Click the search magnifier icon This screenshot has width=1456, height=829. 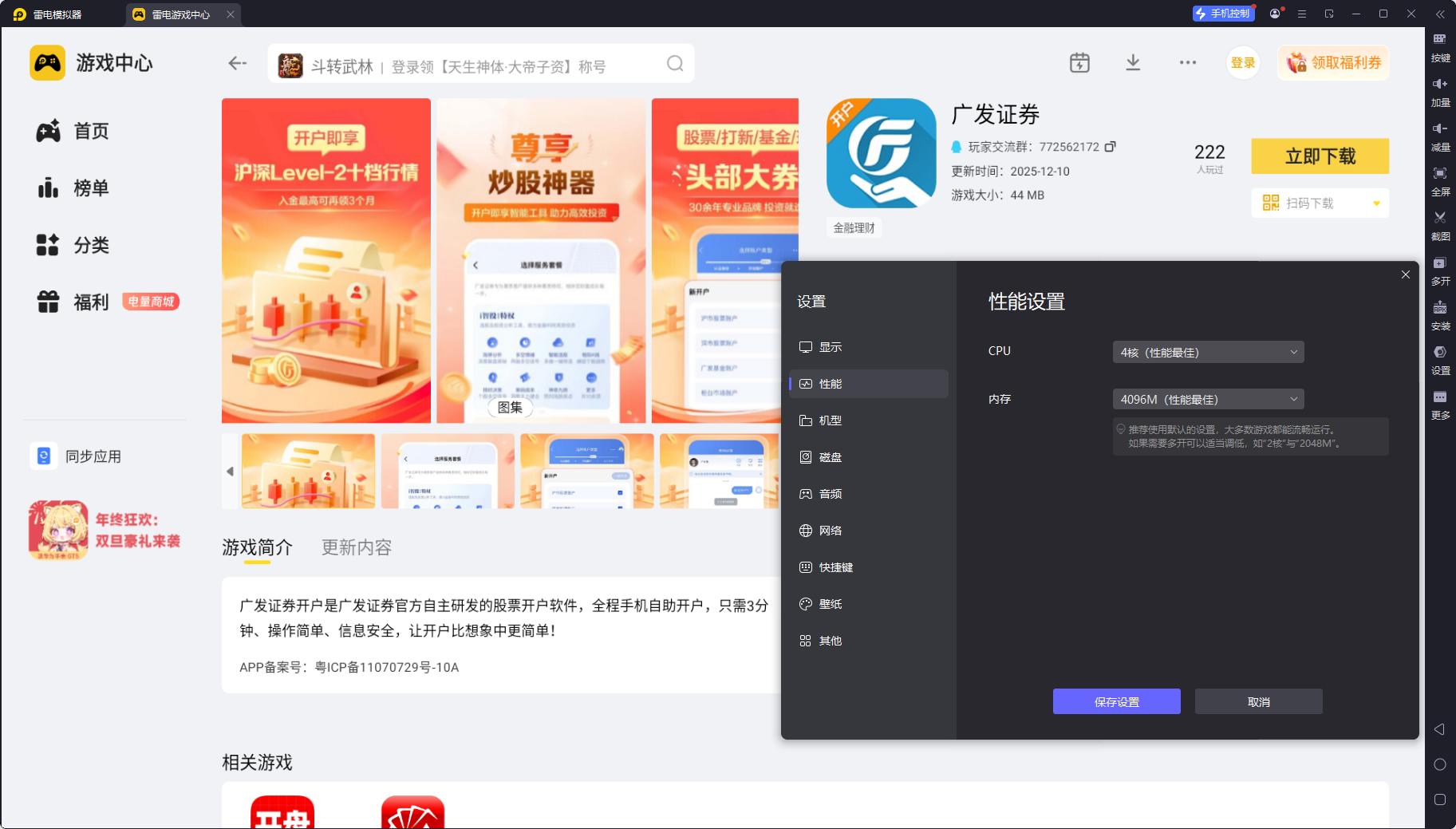675,64
